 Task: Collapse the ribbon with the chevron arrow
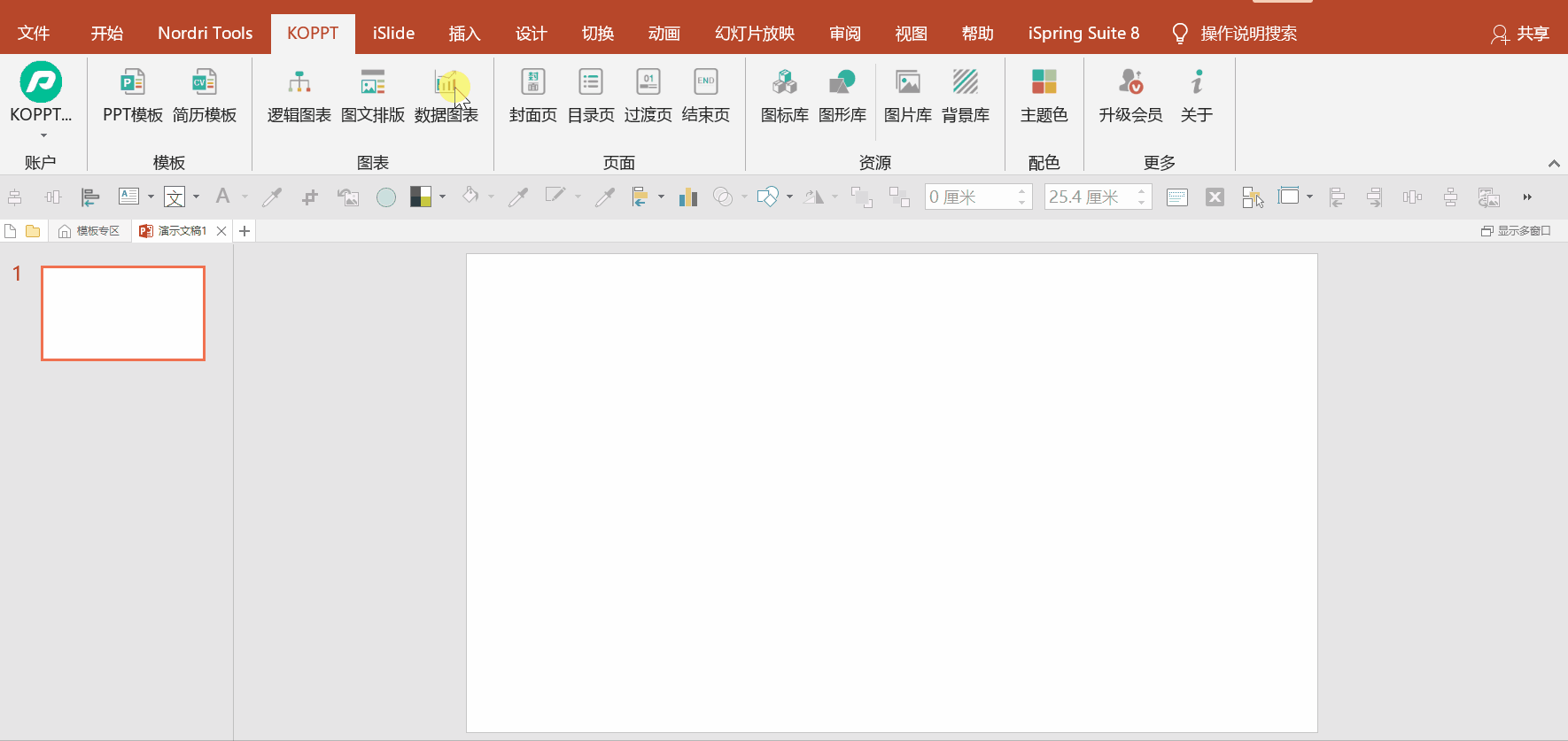pyautogui.click(x=1554, y=164)
